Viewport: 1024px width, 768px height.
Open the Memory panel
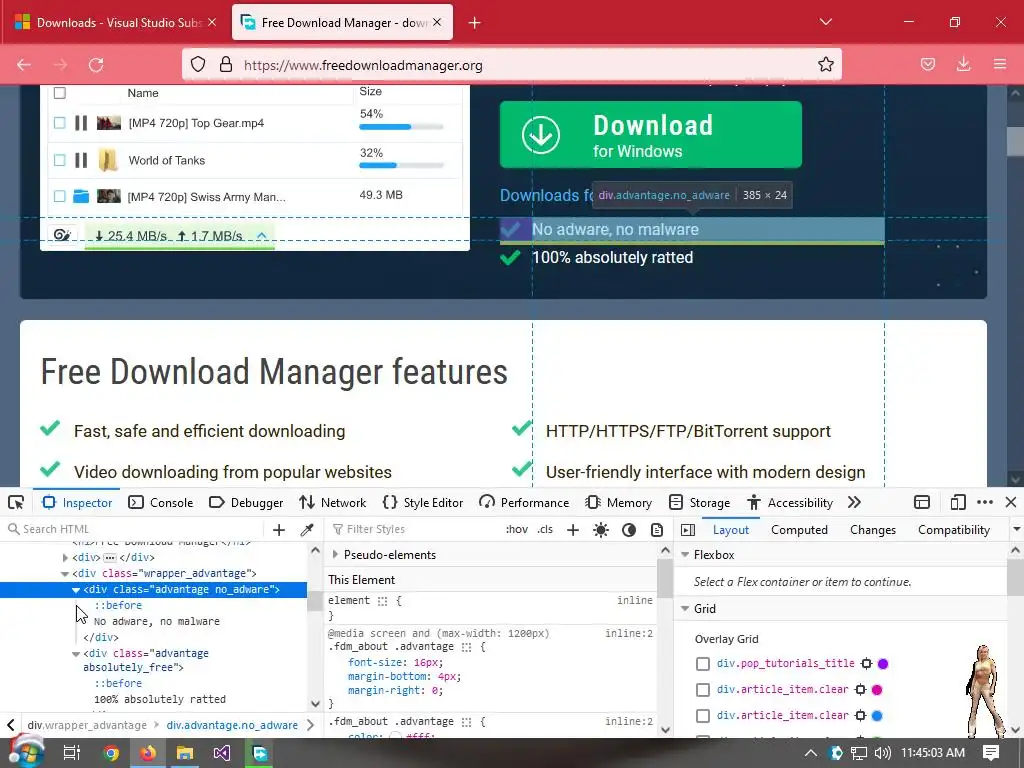[618, 502]
